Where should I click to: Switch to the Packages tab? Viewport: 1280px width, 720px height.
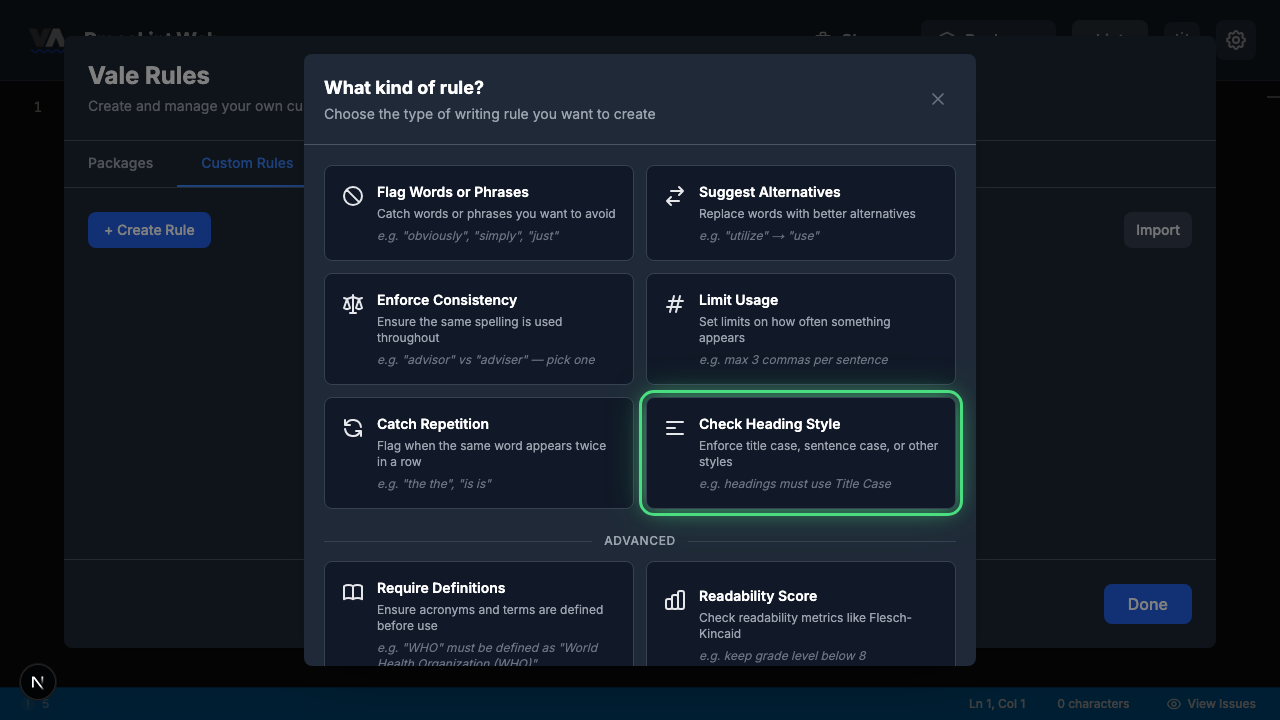point(120,163)
